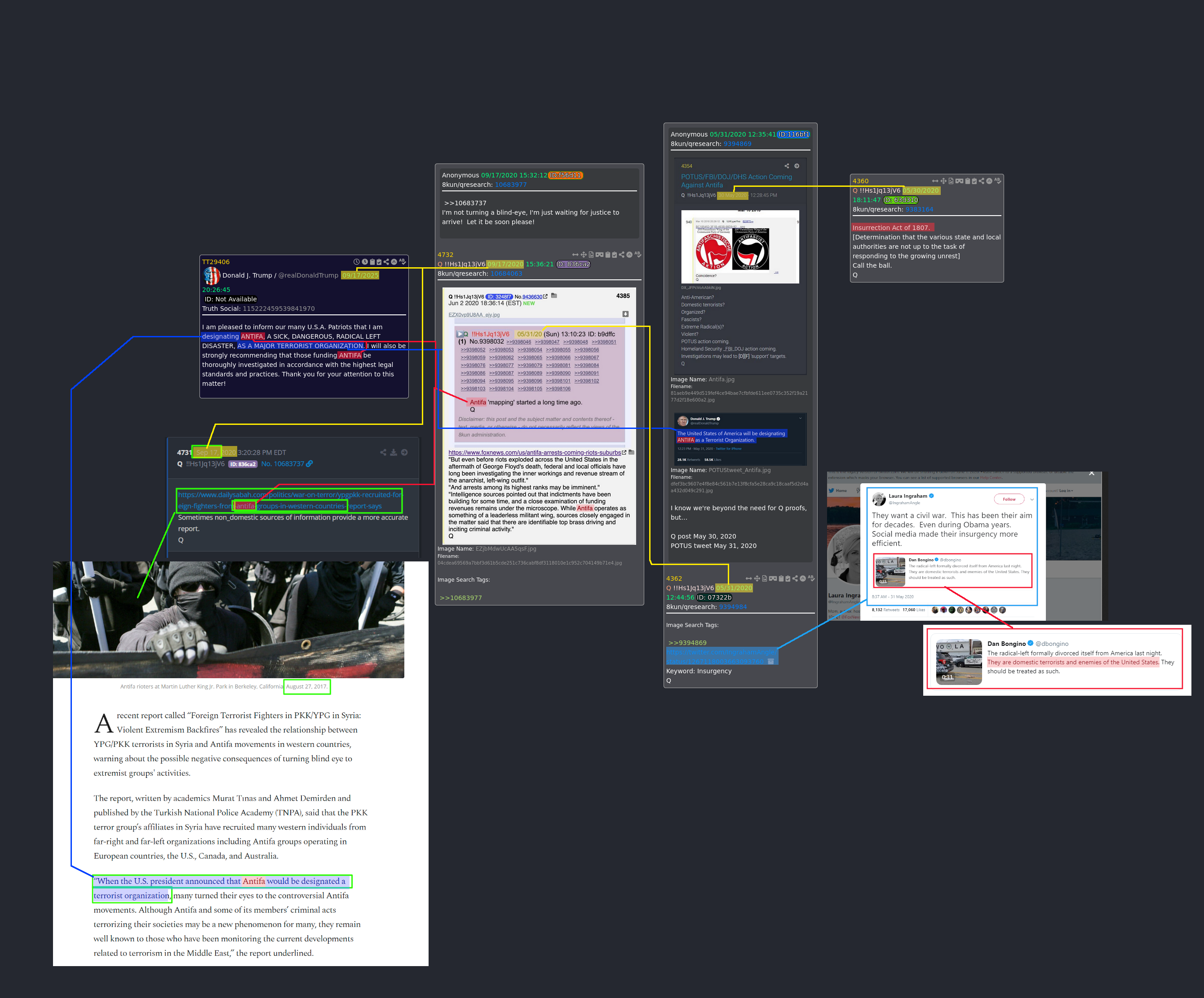Click the >>9398046 reply link in post 4385
The height and width of the screenshot is (998, 1204).
pyautogui.click(x=518, y=342)
